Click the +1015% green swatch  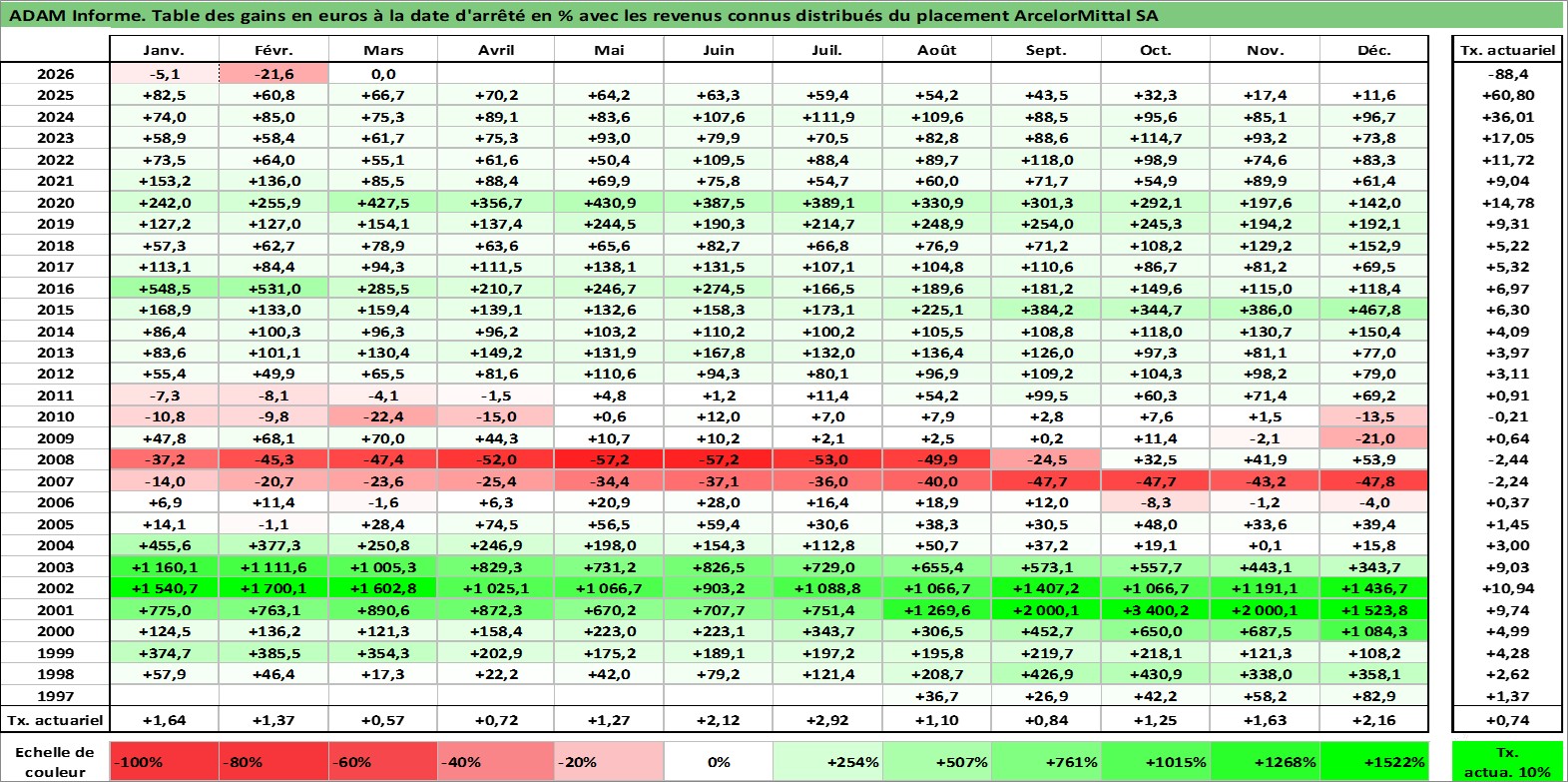coord(1156,761)
